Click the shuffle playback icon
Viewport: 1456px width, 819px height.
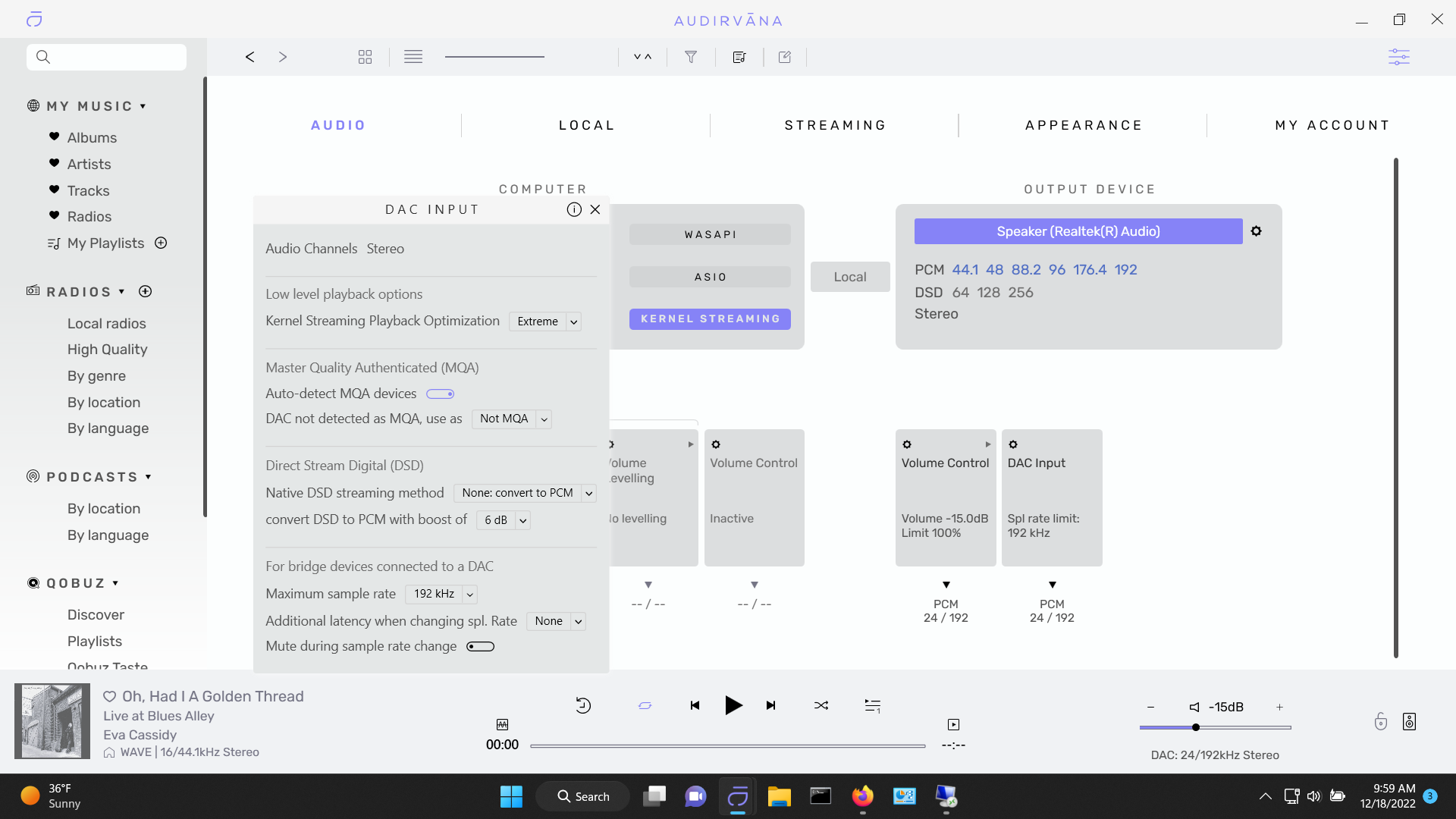point(821,705)
